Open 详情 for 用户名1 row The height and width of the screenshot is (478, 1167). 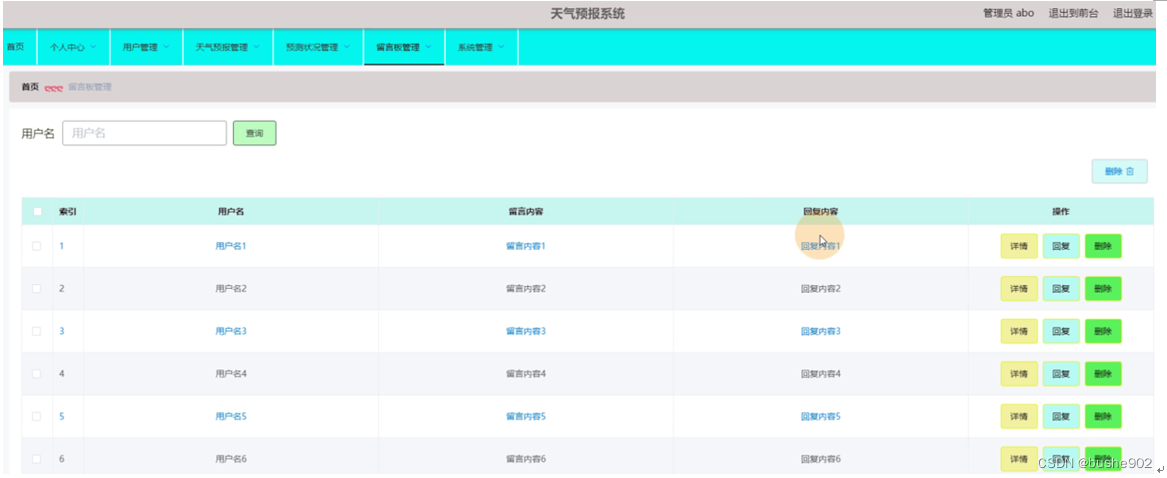[1019, 246]
